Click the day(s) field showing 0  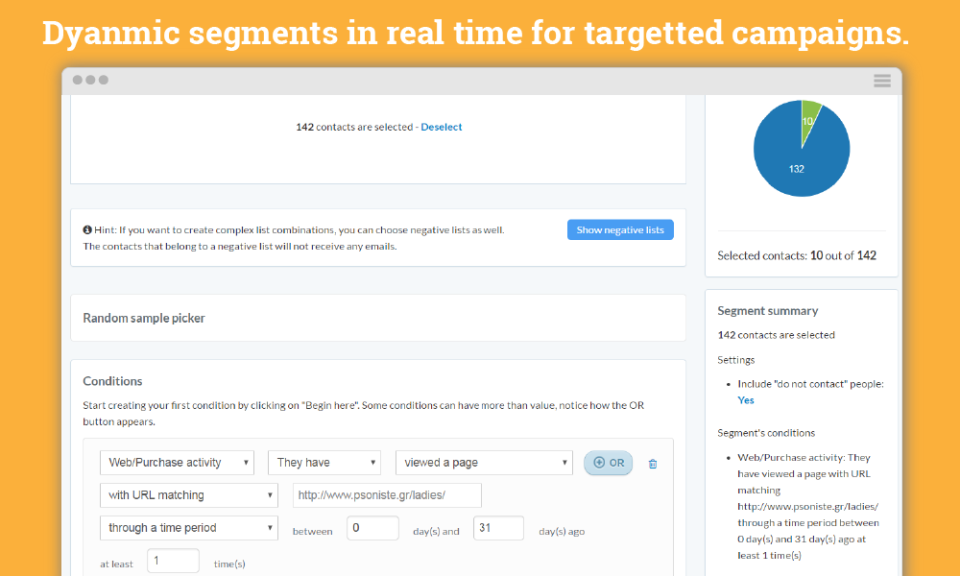pyautogui.click(x=372, y=528)
